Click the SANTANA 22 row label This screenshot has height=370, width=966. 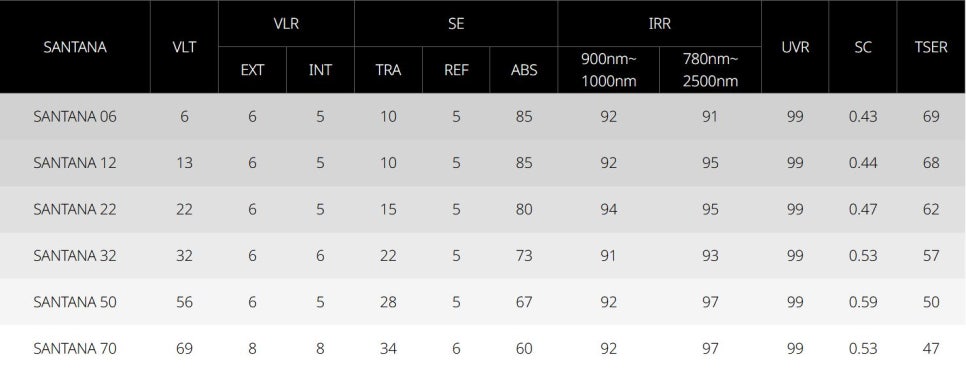75,209
